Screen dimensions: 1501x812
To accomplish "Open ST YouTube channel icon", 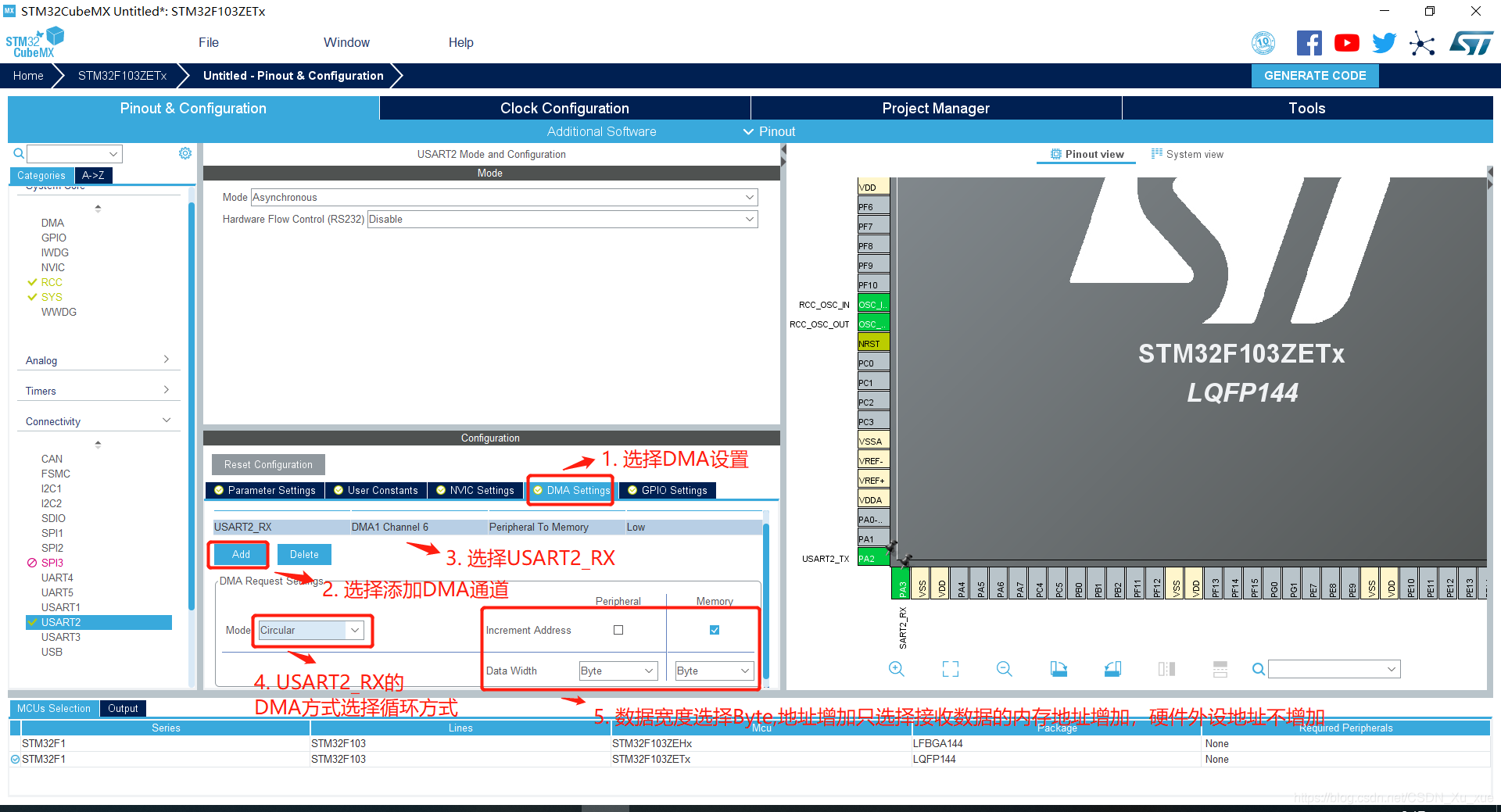I will coord(1346,43).
